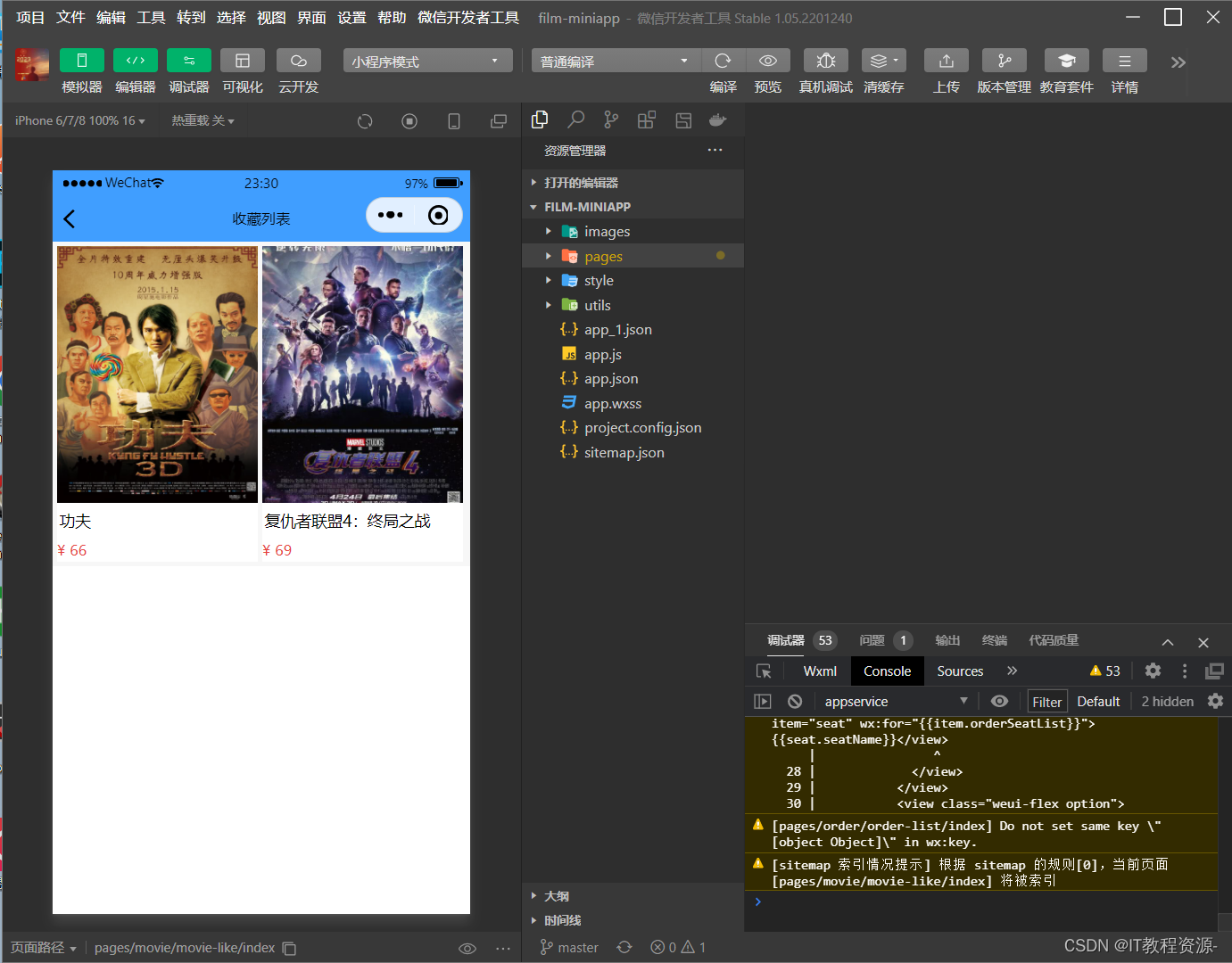Detach the simulator into separate window

(x=499, y=121)
